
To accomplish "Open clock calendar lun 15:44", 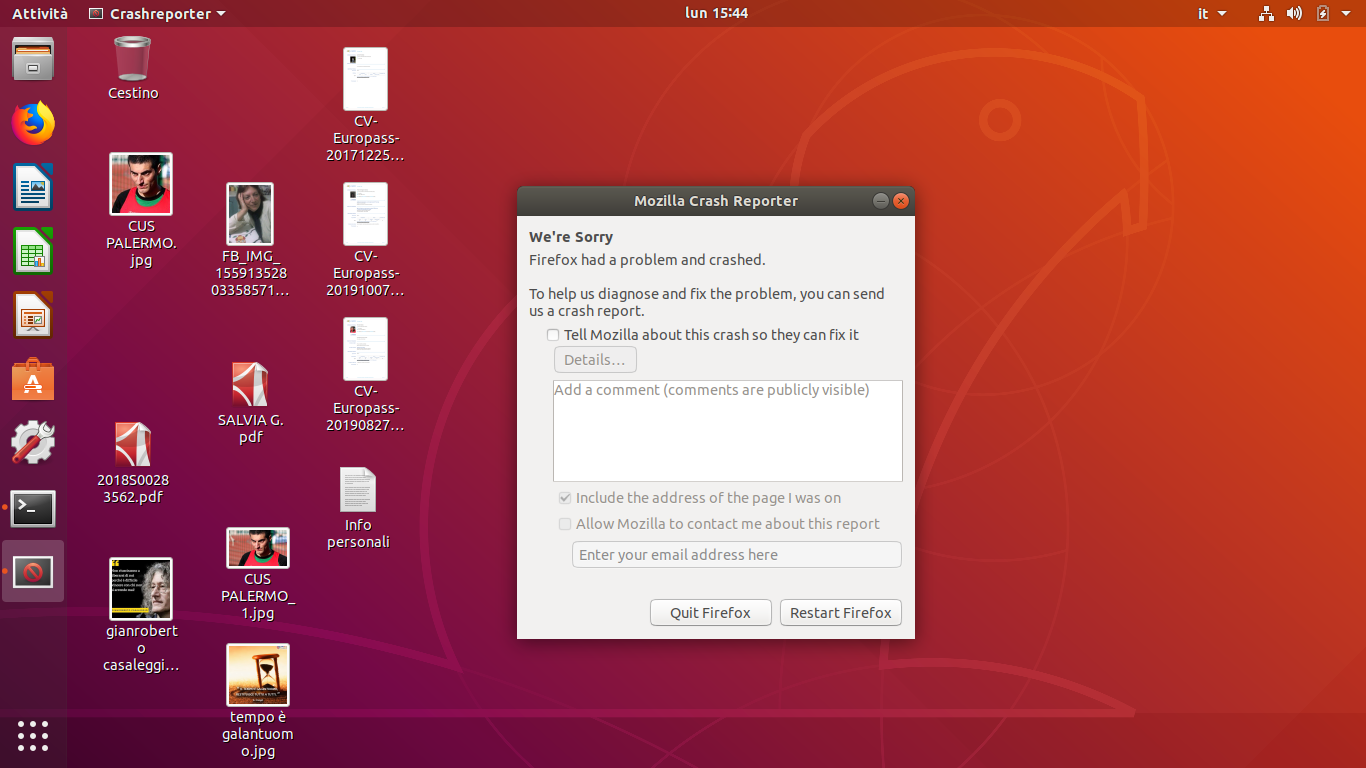I will pyautogui.click(x=716, y=13).
